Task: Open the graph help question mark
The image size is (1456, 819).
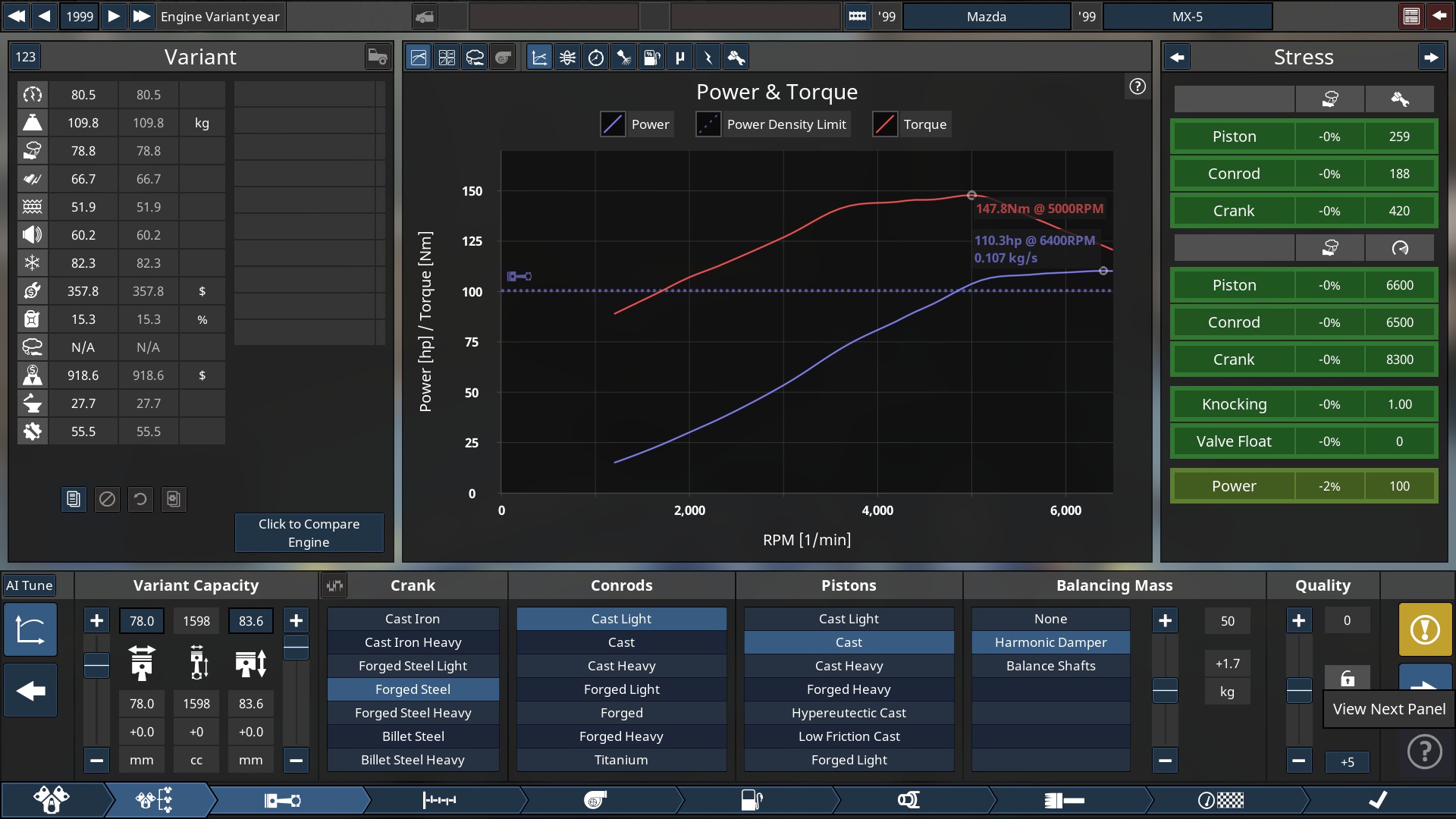Action: coord(1137,86)
